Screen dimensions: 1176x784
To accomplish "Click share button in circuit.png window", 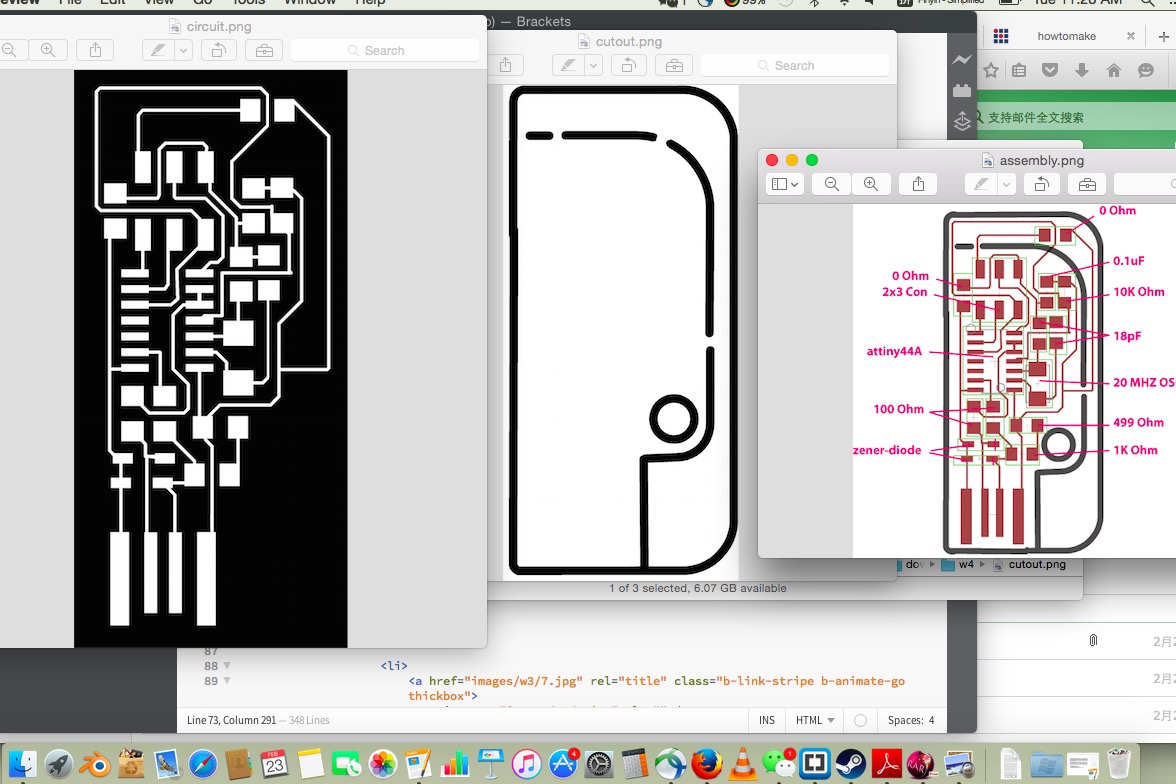I will [x=95, y=50].
